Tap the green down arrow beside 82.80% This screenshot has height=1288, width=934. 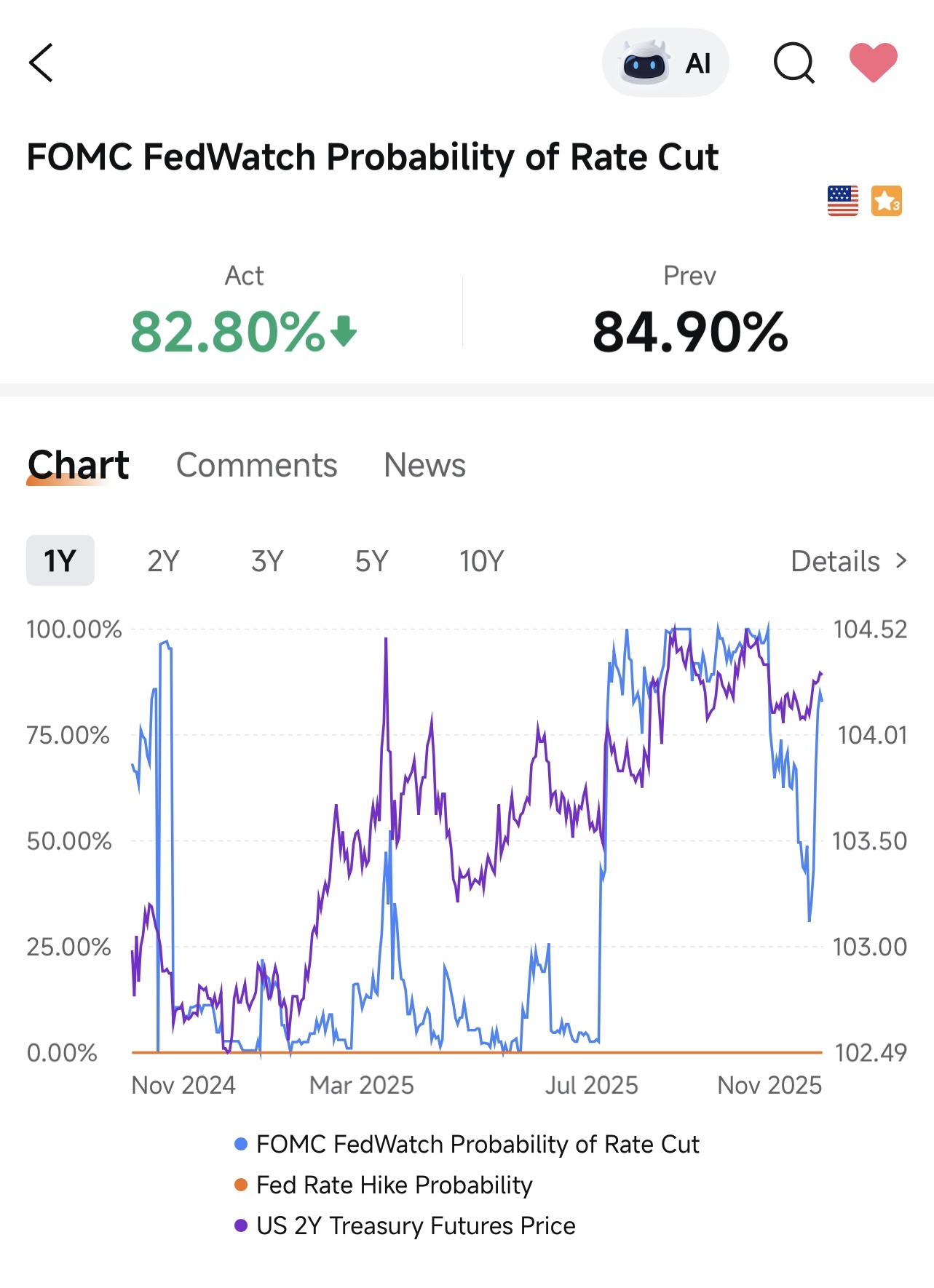344,331
